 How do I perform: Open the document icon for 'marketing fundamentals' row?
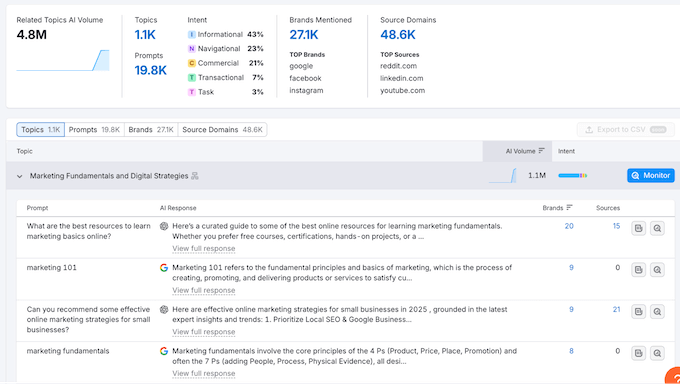(638, 353)
